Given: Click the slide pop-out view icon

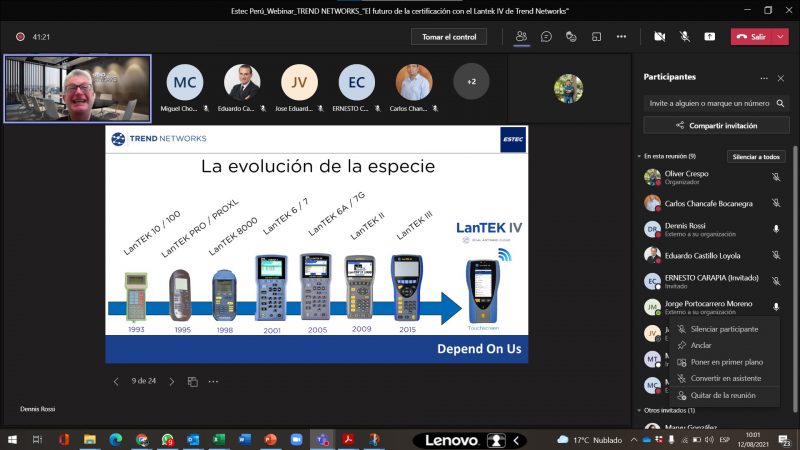Looking at the screenshot, I should [192, 381].
